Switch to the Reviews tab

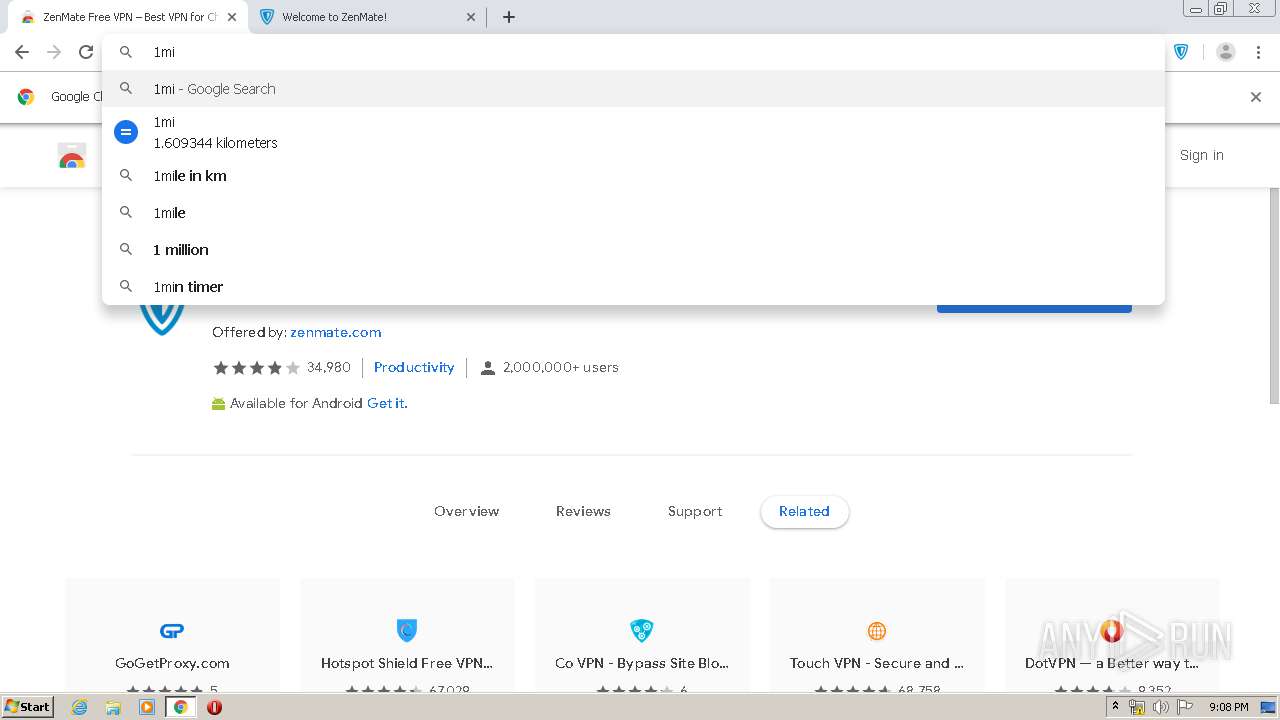tap(583, 511)
